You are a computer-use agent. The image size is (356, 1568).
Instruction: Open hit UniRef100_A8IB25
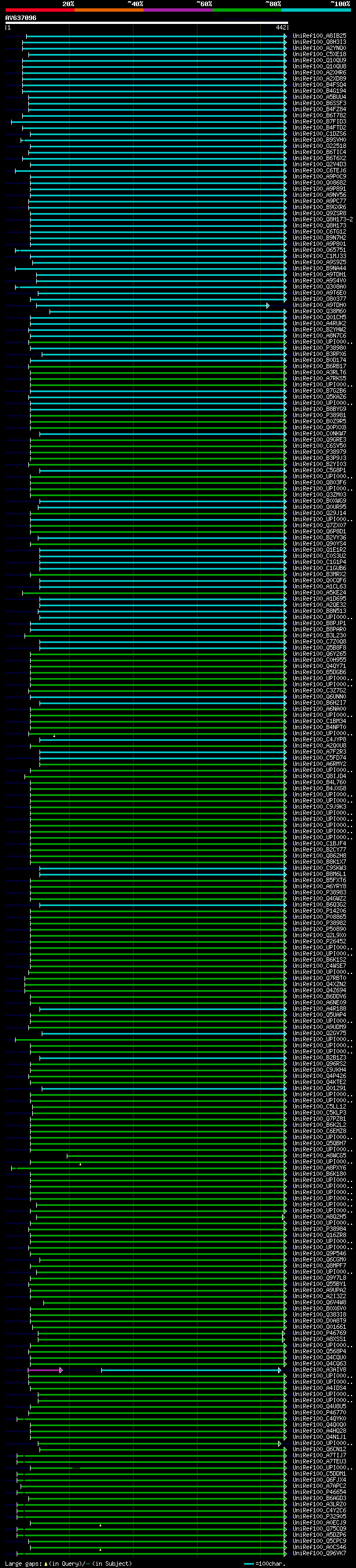click(x=319, y=36)
